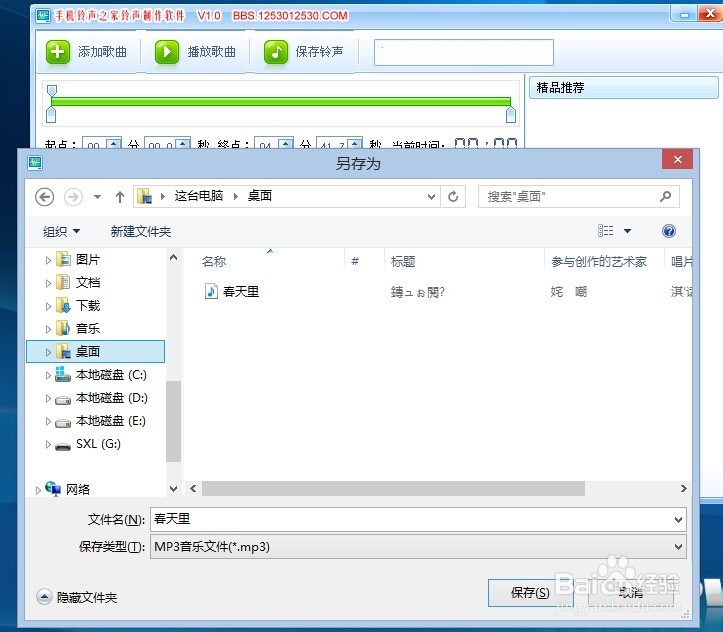The height and width of the screenshot is (632, 723).
Task: Open the 文件名 dropdown arrow
Action: (x=678, y=520)
